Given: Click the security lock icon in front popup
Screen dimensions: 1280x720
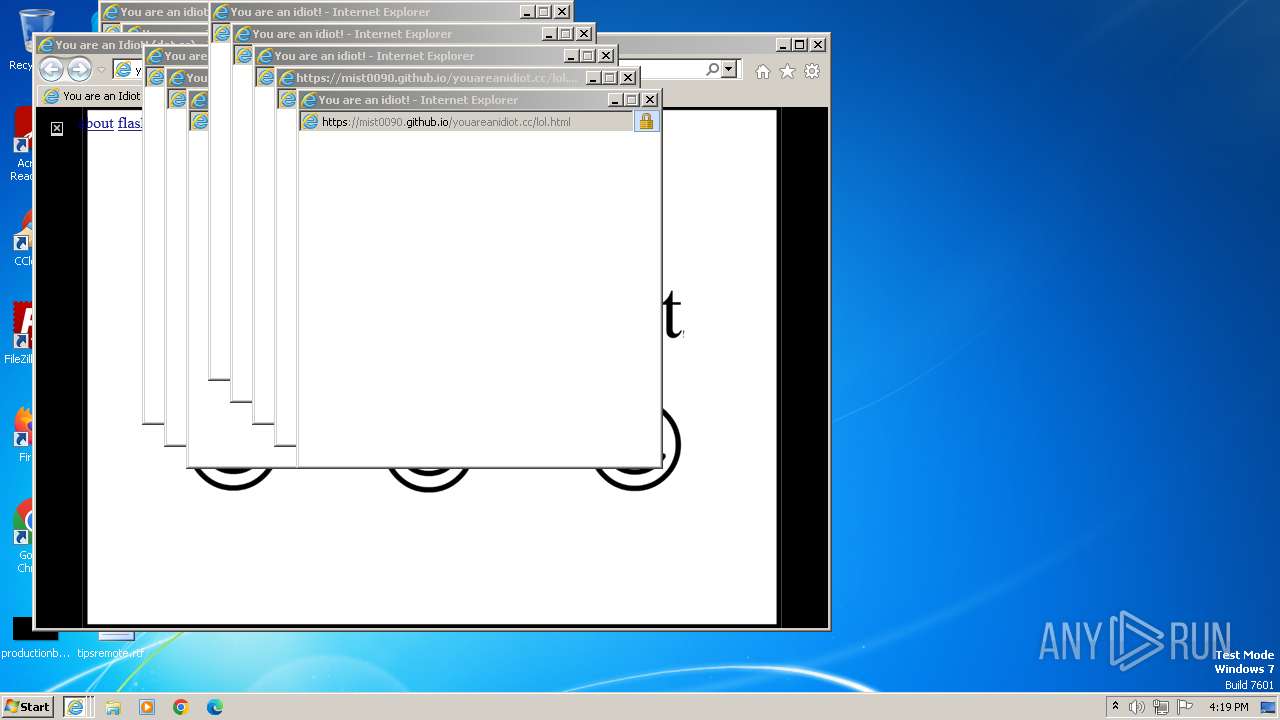Looking at the screenshot, I should click(x=646, y=121).
